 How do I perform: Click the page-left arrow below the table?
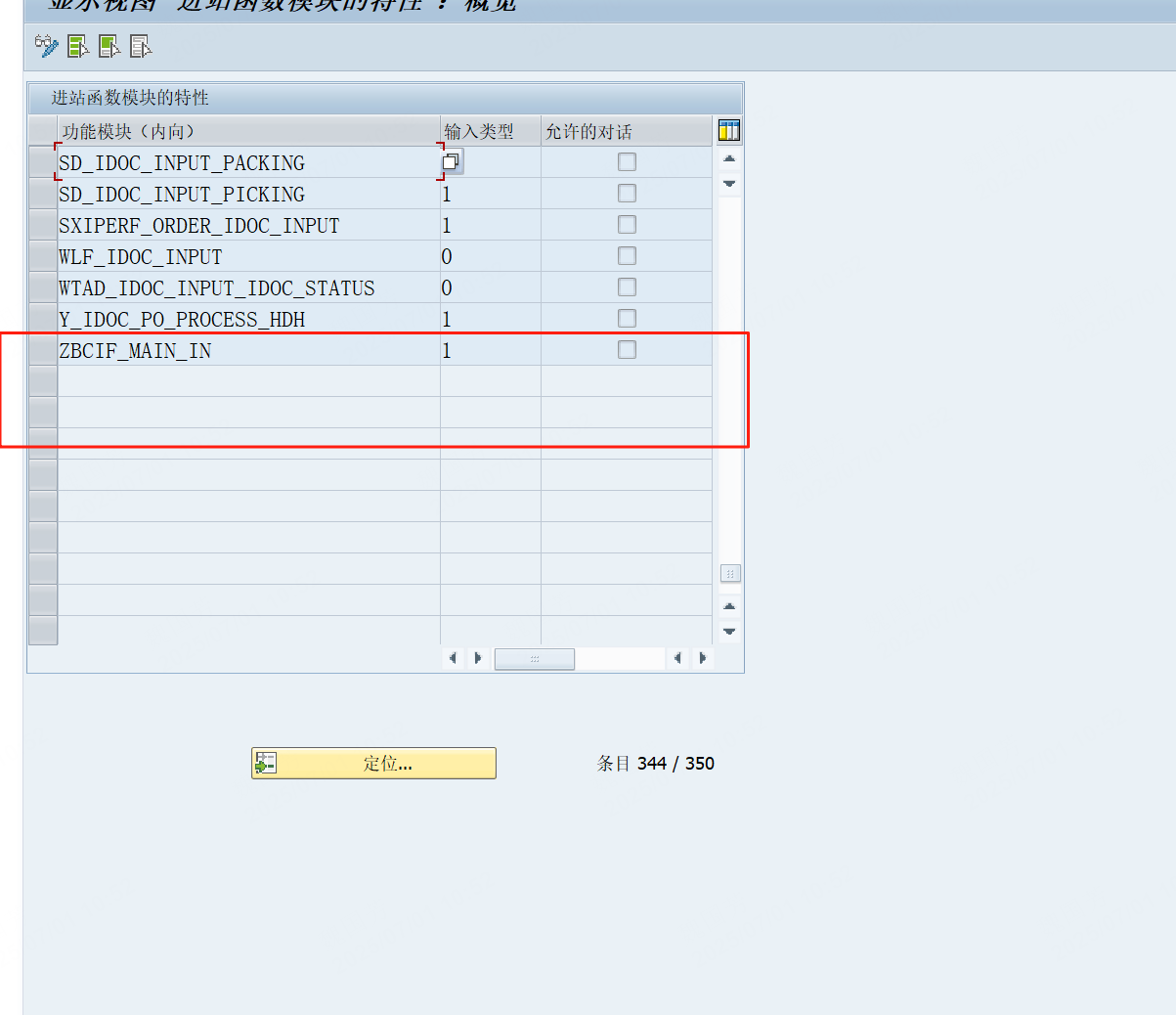[x=453, y=658]
